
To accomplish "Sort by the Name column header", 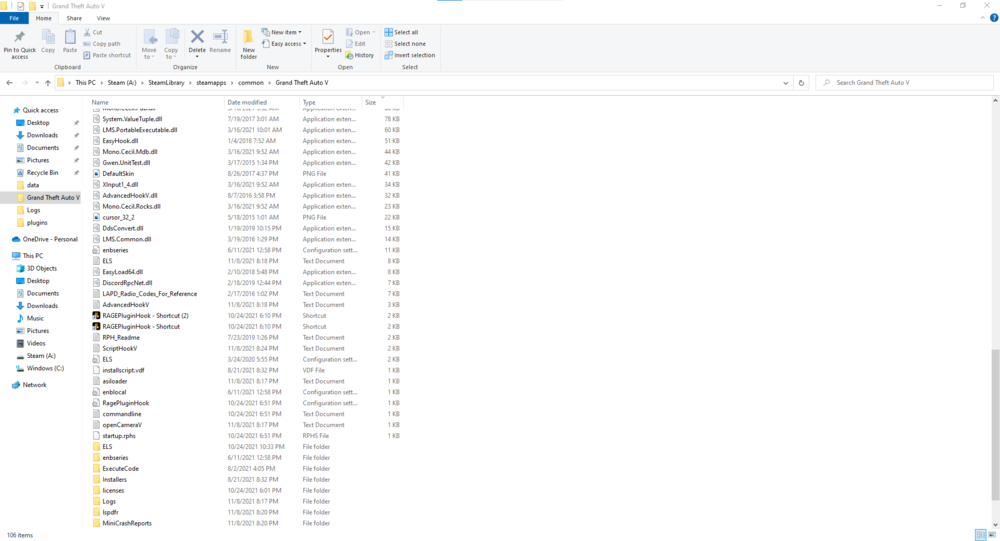I will (100, 102).
